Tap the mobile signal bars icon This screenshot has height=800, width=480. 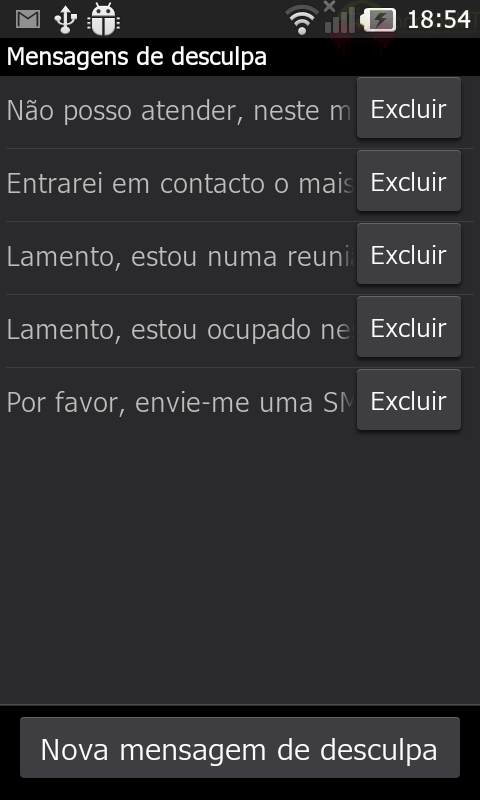pyautogui.click(x=338, y=19)
